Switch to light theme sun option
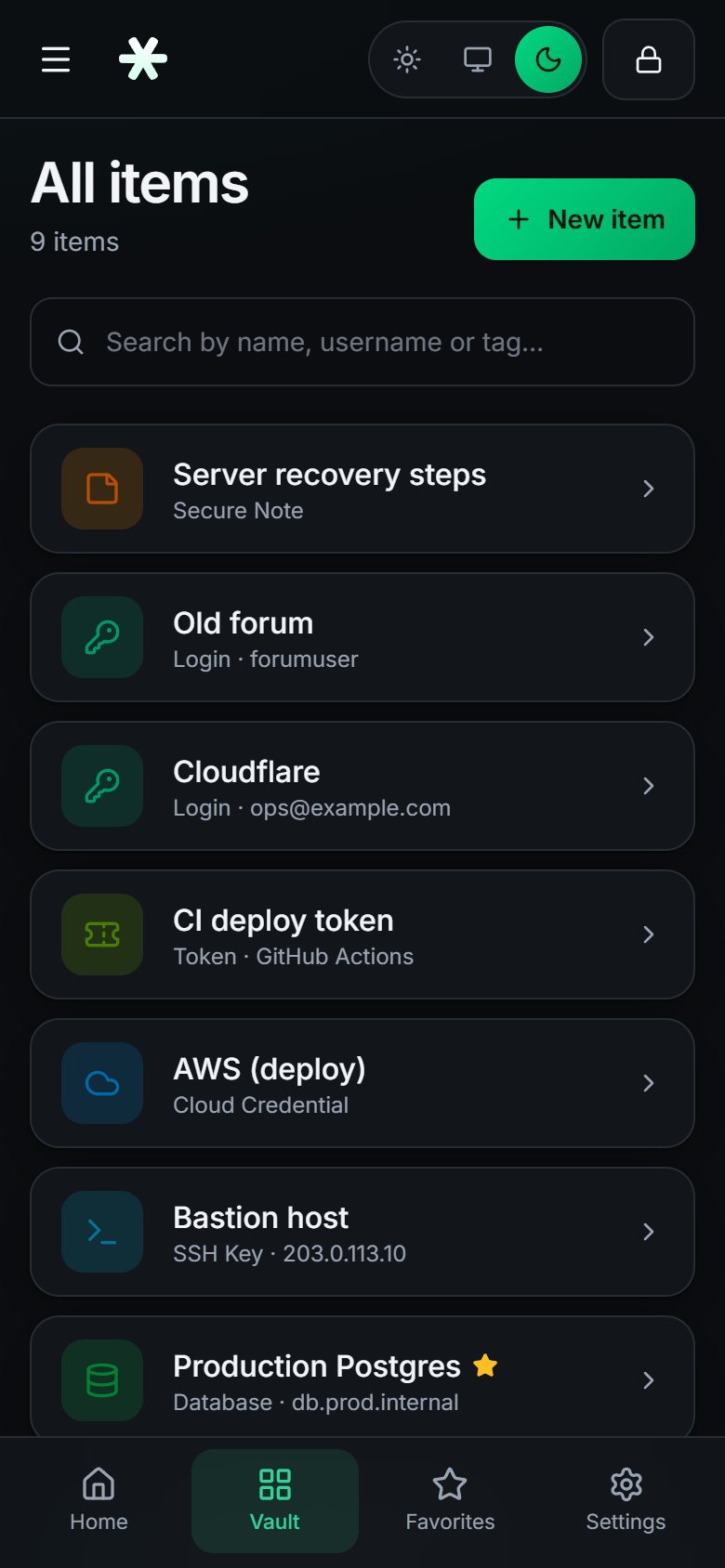The width and height of the screenshot is (725, 1568). point(407,59)
